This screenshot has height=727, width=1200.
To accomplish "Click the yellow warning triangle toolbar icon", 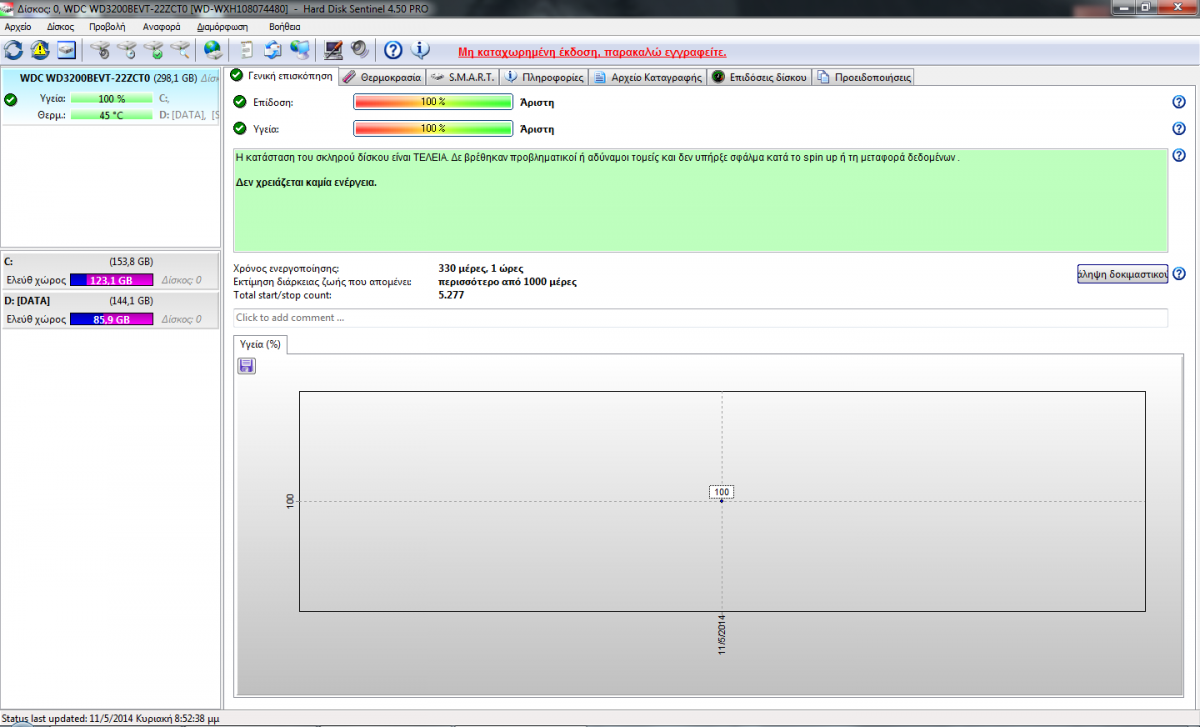I will coord(40,49).
